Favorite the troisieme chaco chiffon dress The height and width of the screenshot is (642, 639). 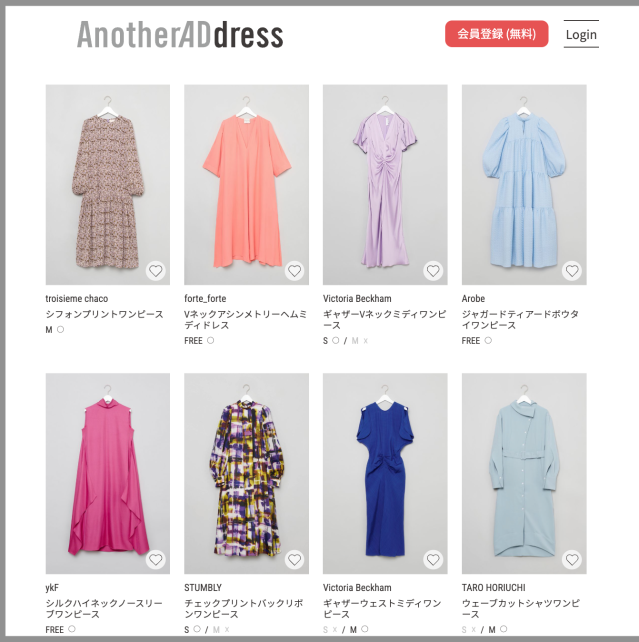[x=156, y=271]
